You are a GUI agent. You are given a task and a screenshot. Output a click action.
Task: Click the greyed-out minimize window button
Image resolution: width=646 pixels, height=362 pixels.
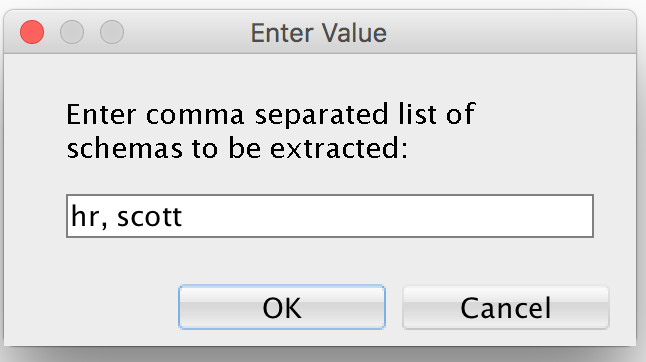[72, 32]
